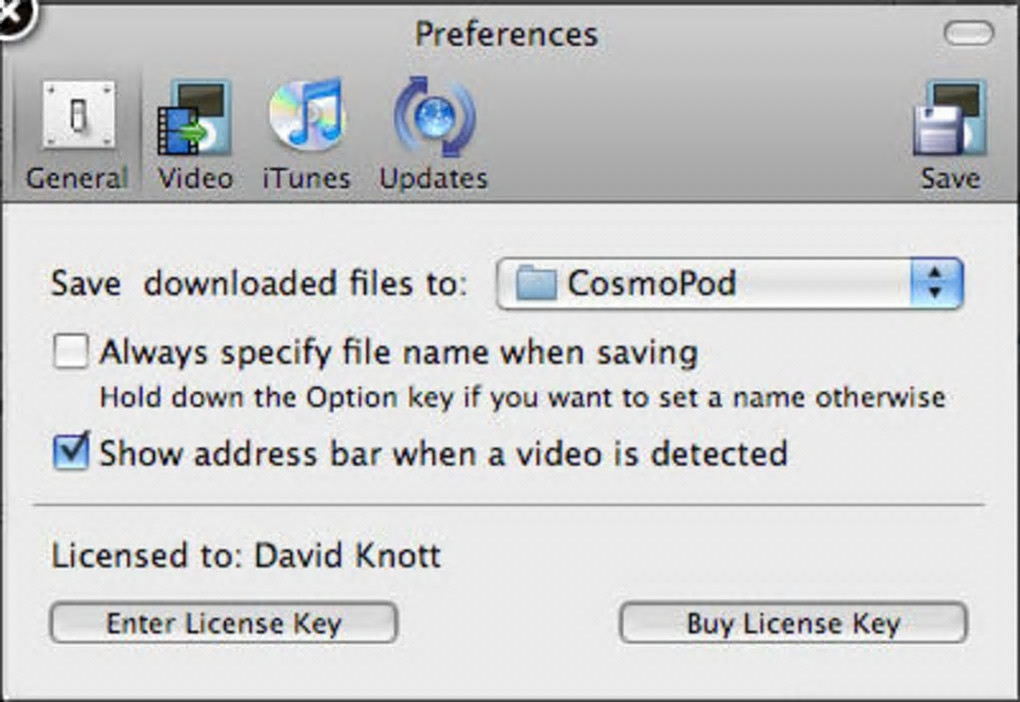This screenshot has width=1020, height=702.
Task: Click the folder icon beside CosmoPod
Action: click(536, 283)
